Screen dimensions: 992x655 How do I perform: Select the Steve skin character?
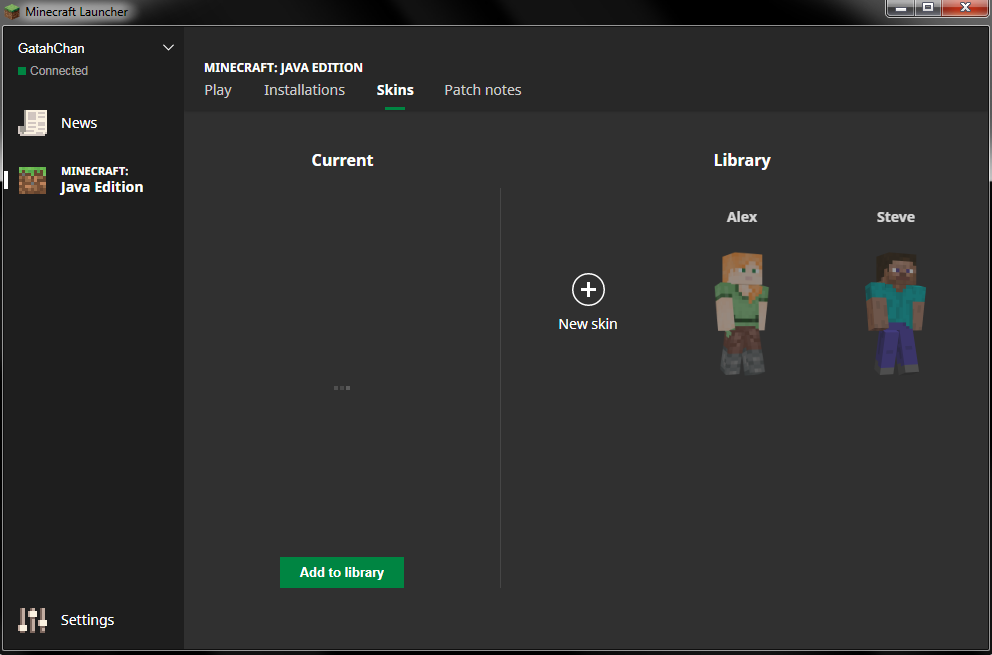point(895,313)
